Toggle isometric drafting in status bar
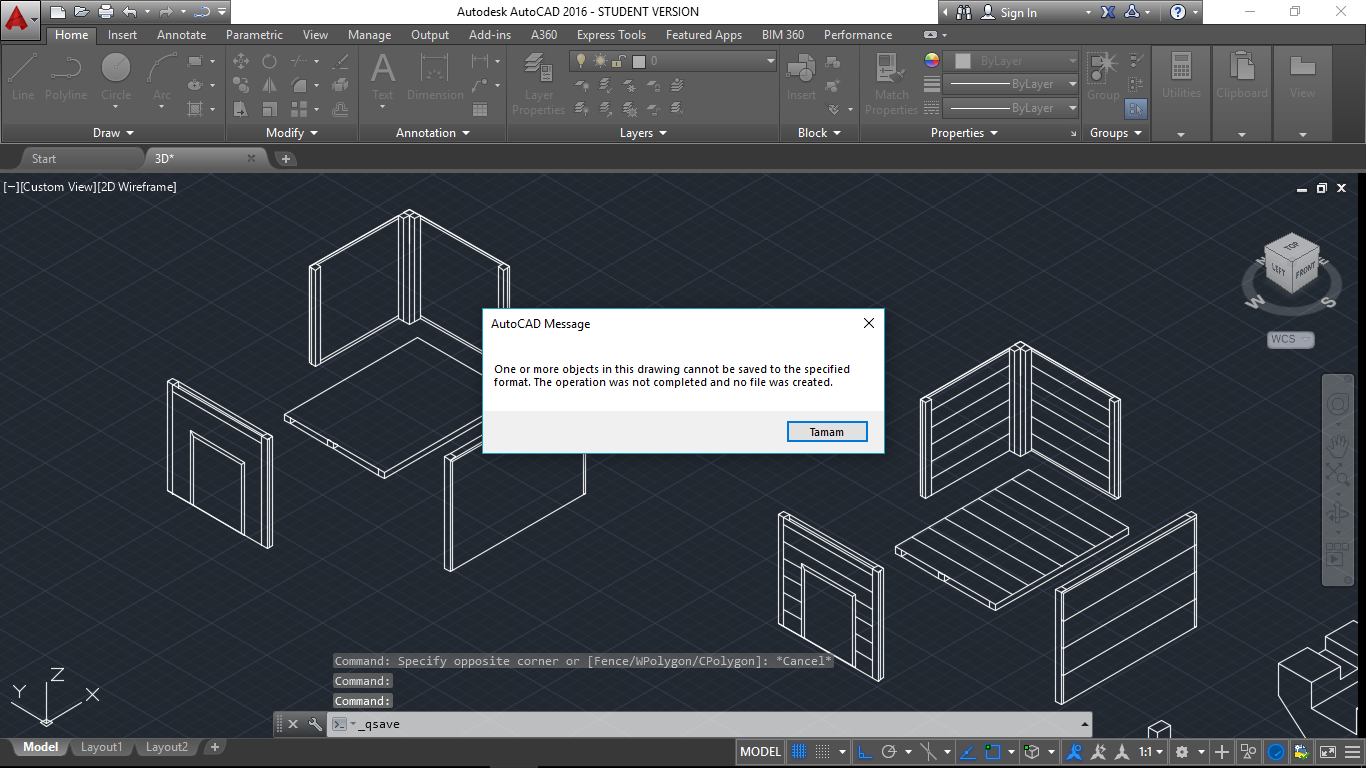 tap(930, 752)
